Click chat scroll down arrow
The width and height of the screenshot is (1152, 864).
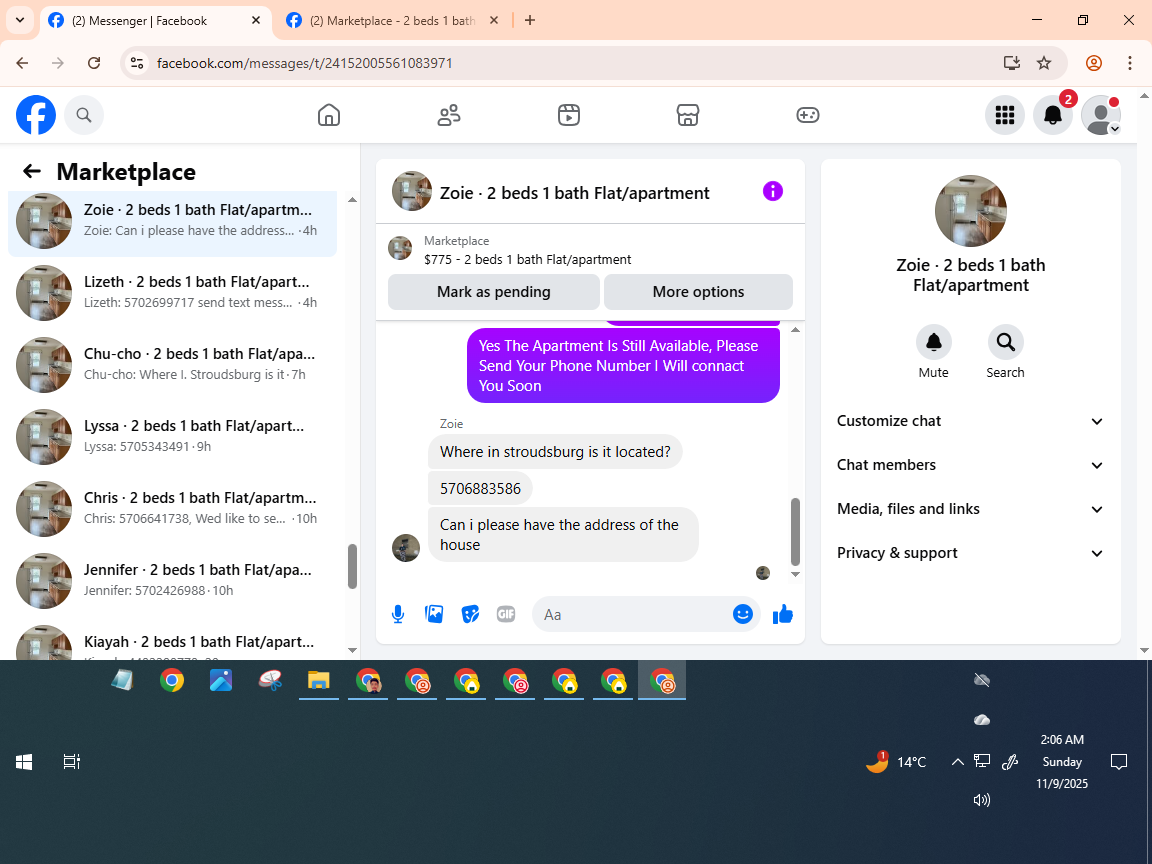tap(795, 575)
